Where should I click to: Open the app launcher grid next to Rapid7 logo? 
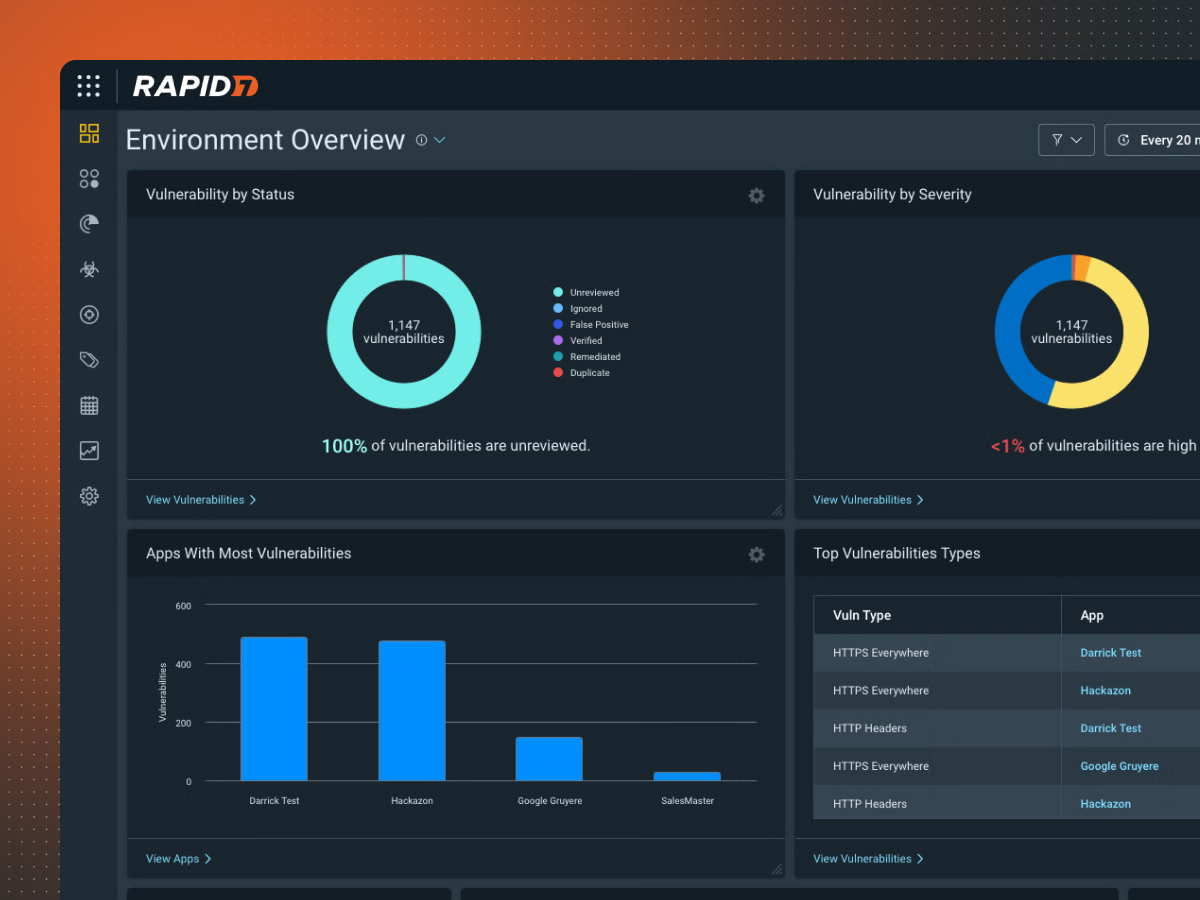[89, 86]
